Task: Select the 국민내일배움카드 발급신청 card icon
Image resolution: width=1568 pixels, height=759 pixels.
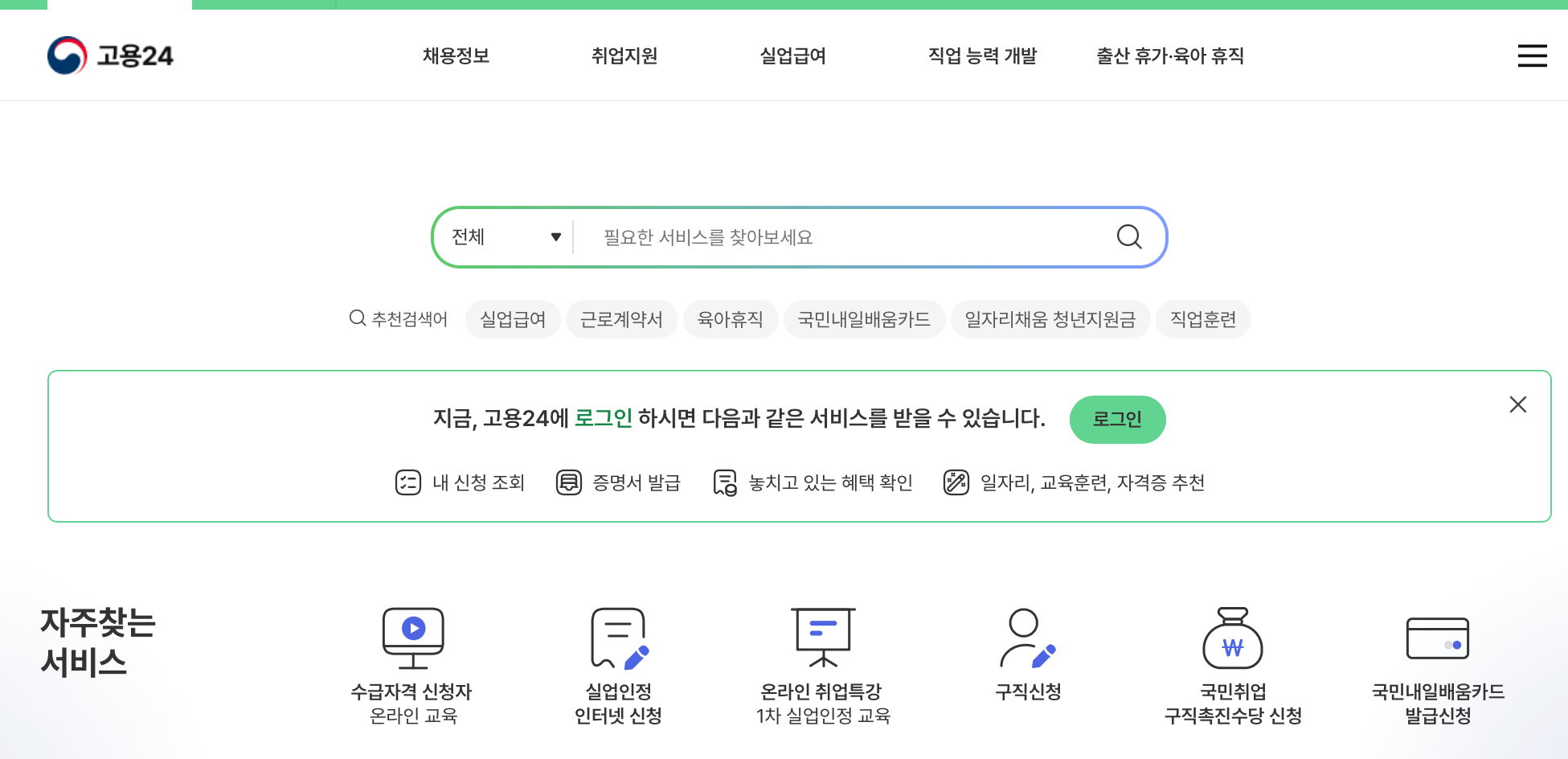Action: [x=1439, y=639]
